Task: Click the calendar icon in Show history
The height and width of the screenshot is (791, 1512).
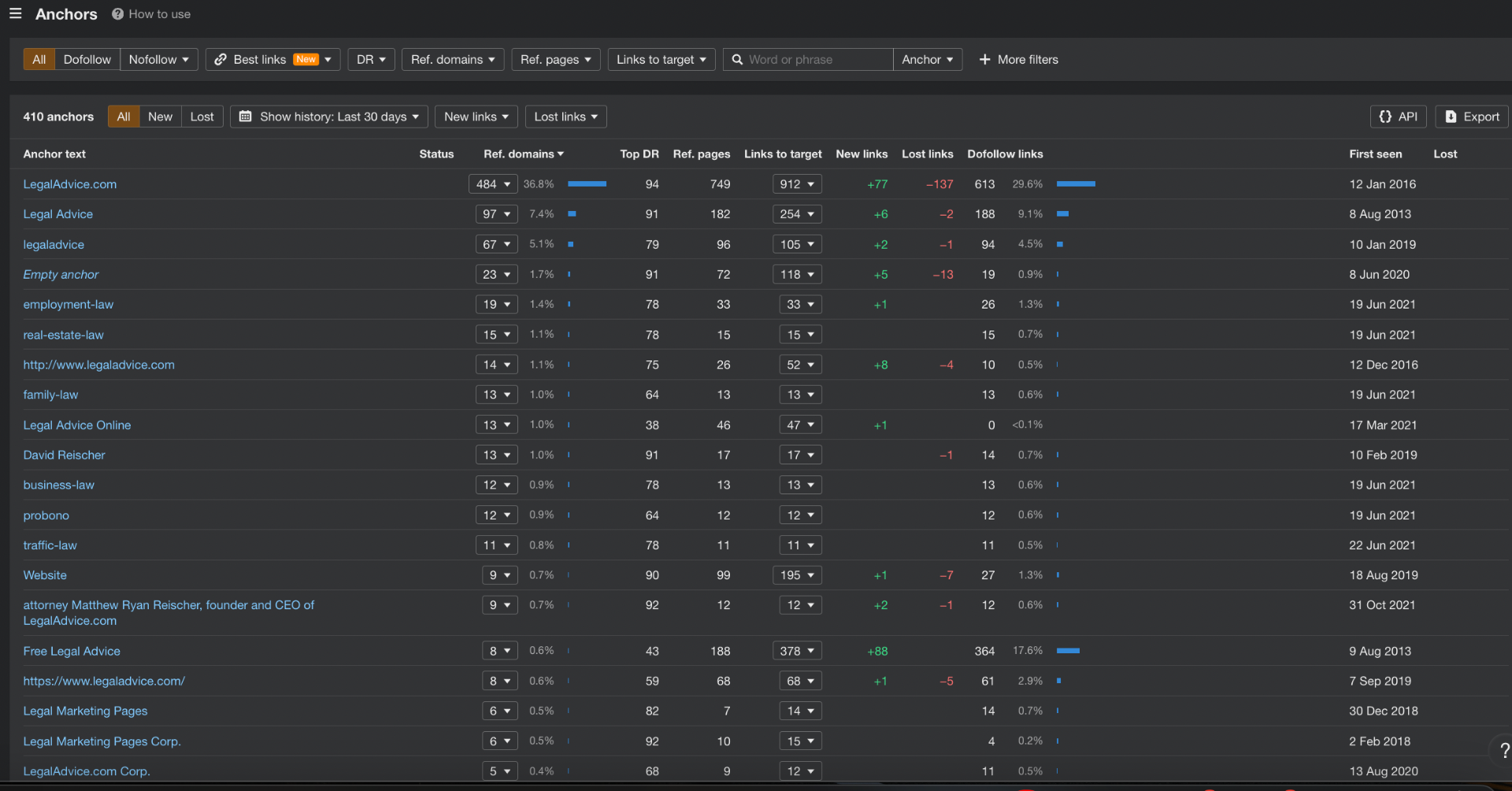Action: point(246,116)
